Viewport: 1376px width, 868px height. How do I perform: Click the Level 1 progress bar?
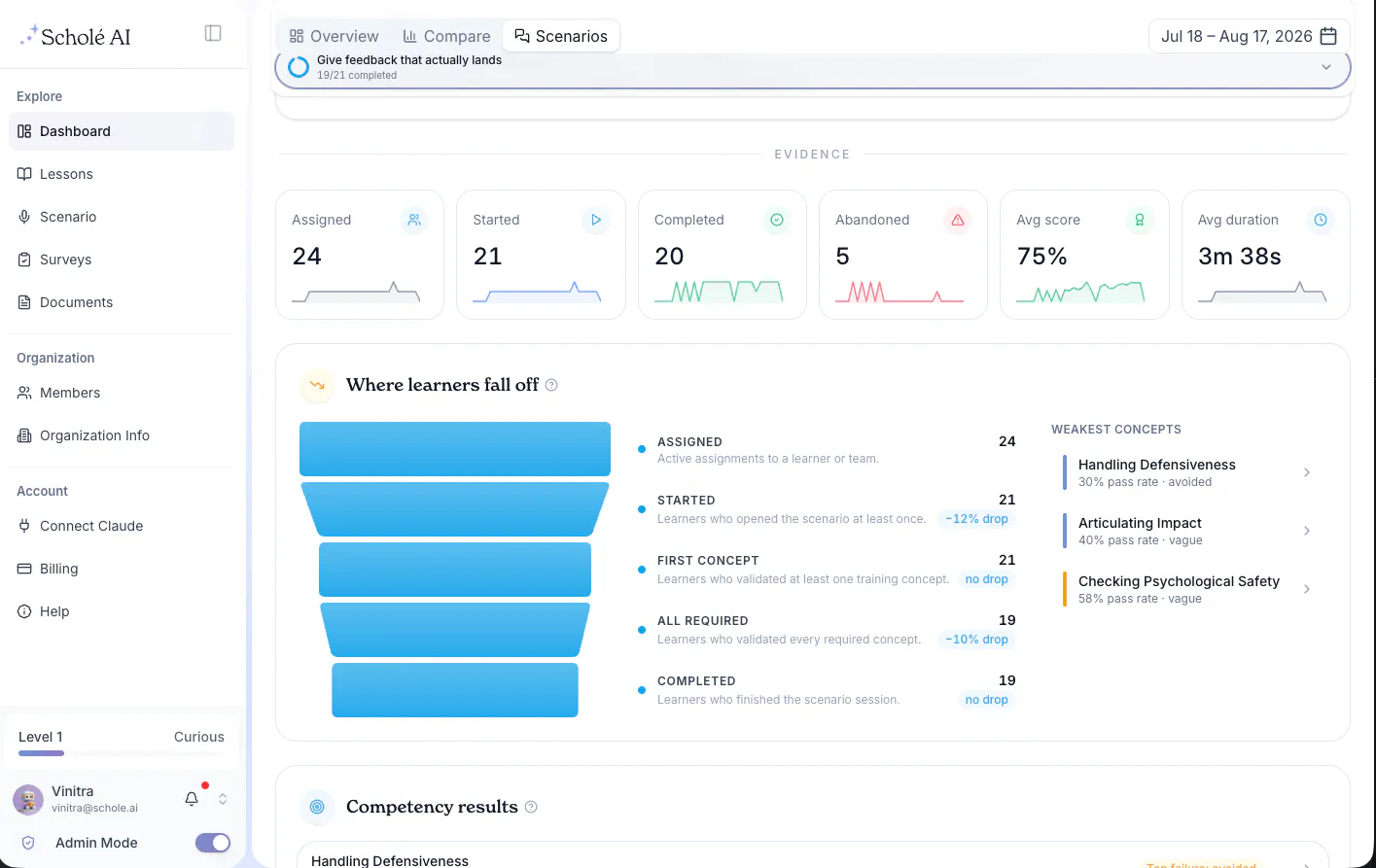point(122,753)
